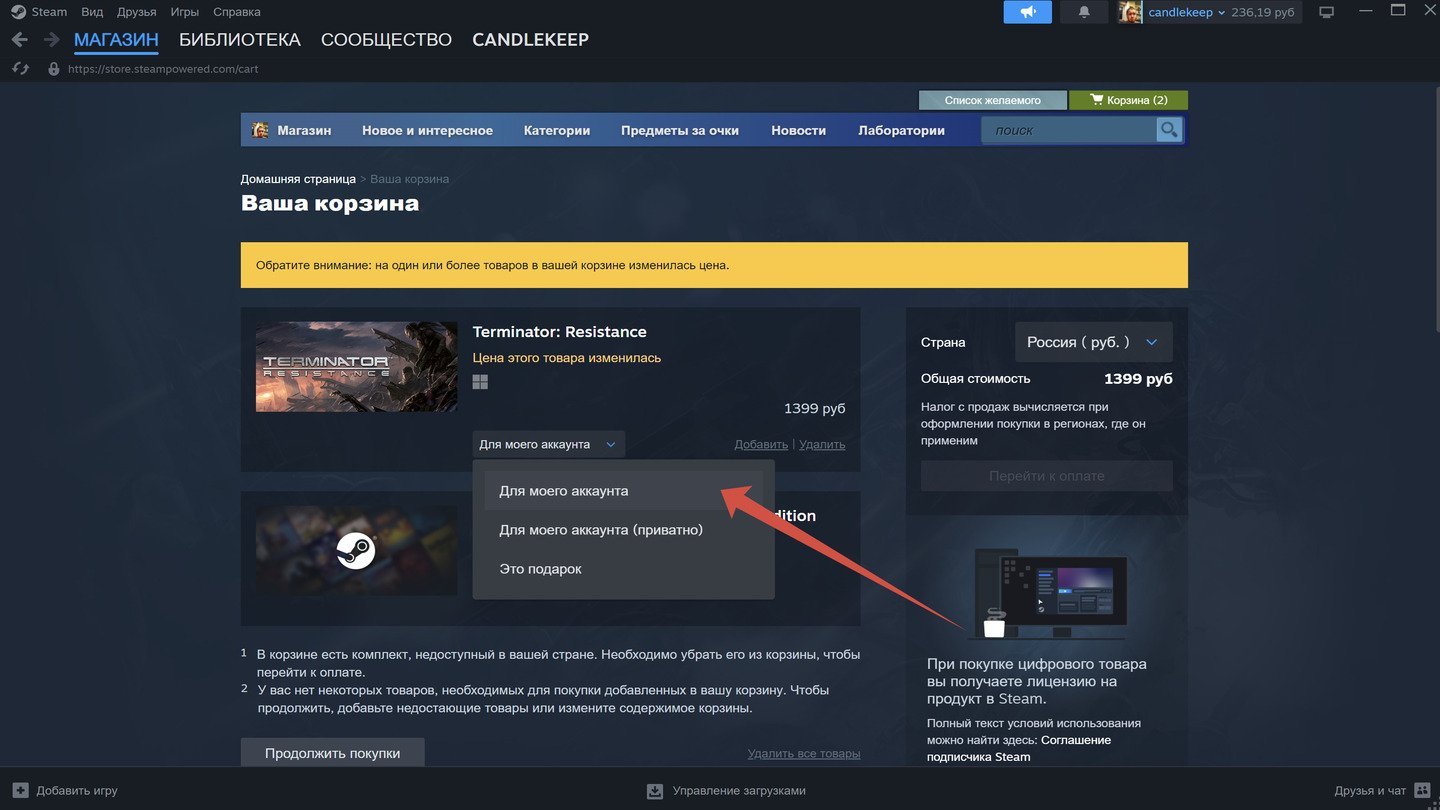This screenshot has height=810, width=1440.
Task: Click the Terminator: Resistance title
Action: click(560, 332)
